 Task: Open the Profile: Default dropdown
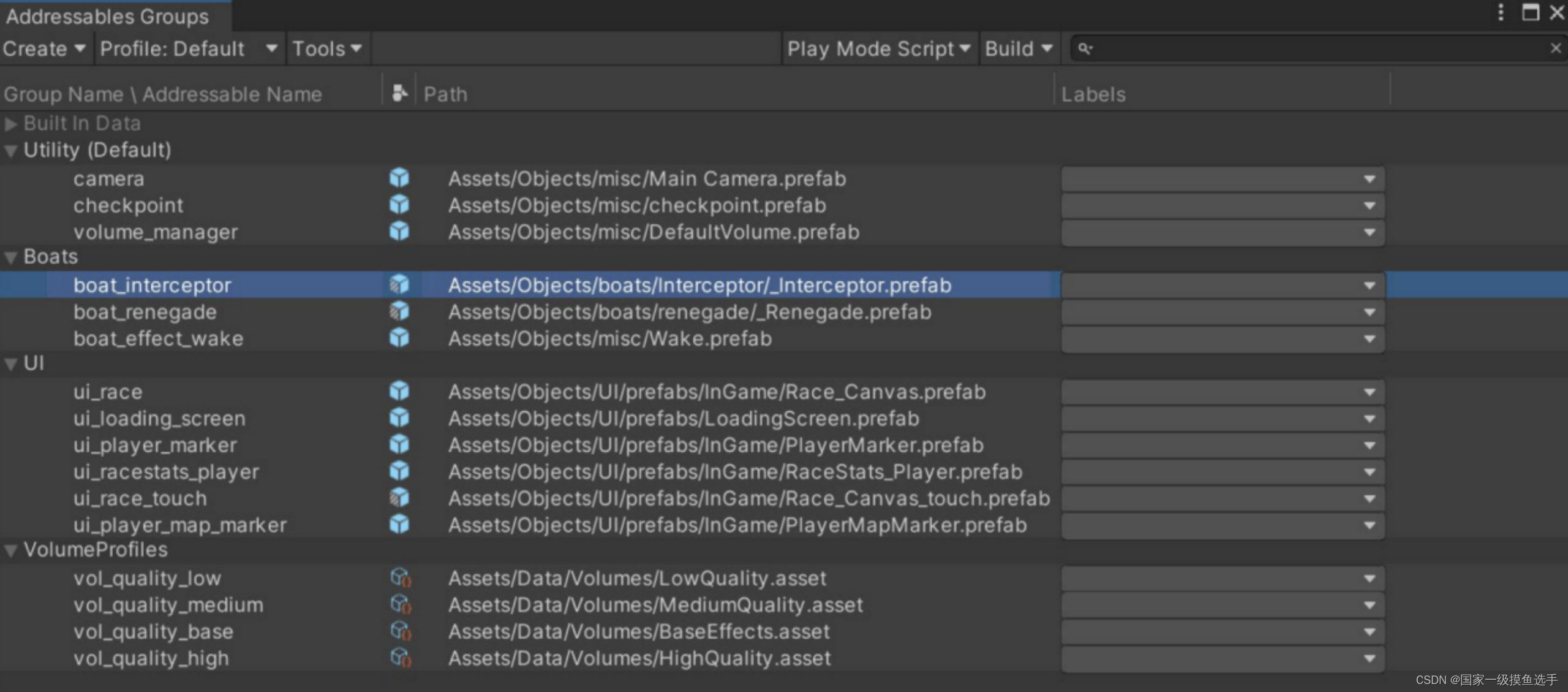(189, 48)
